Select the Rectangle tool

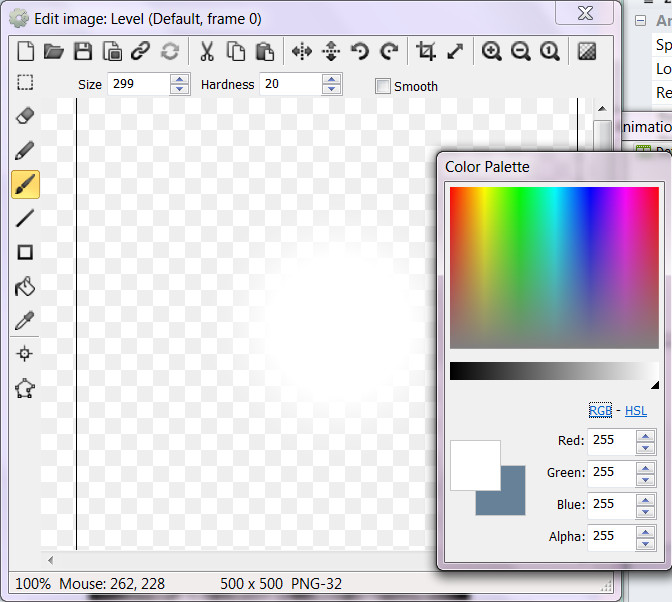25,253
